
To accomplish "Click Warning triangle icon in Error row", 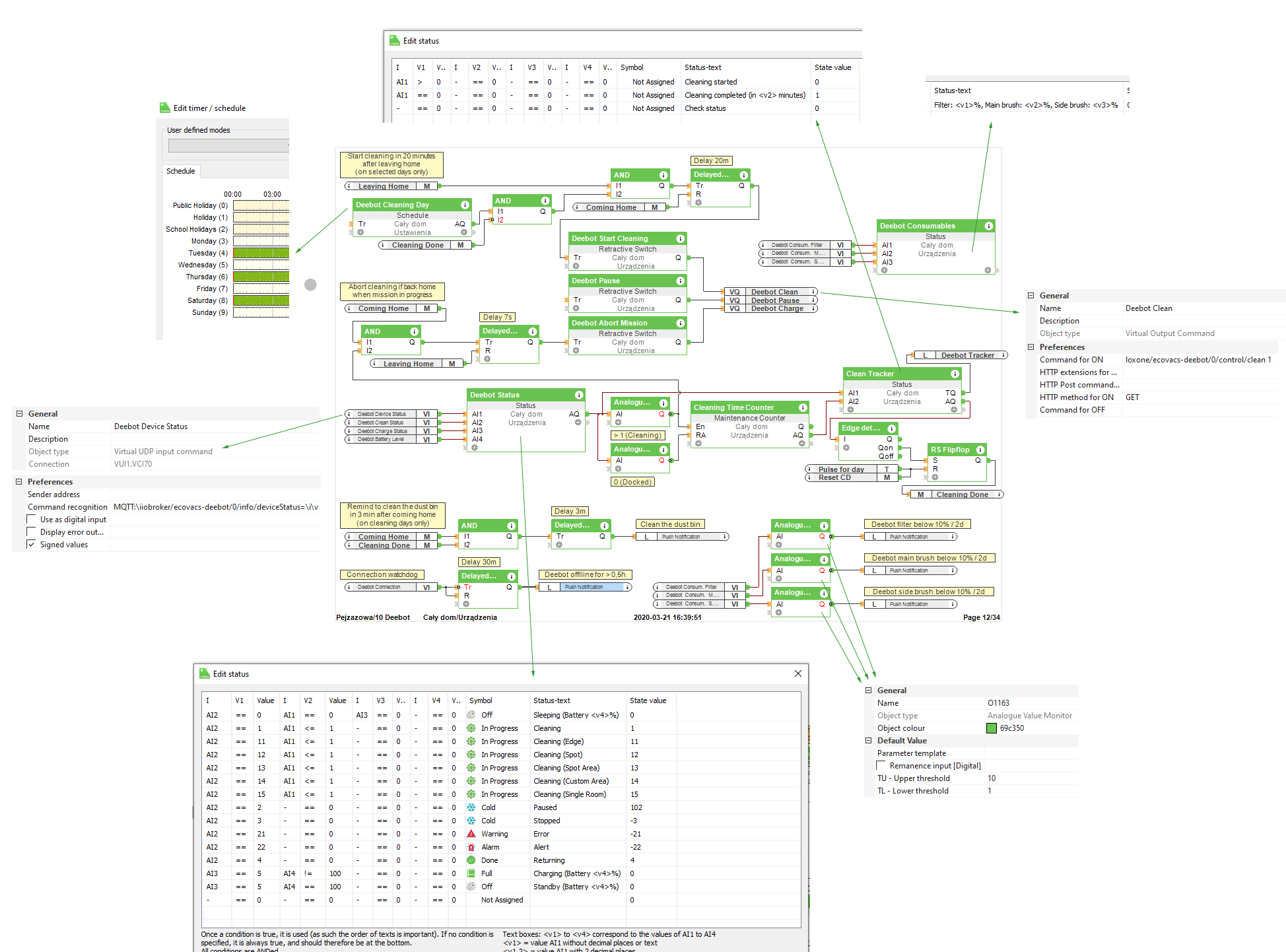I will click(471, 834).
